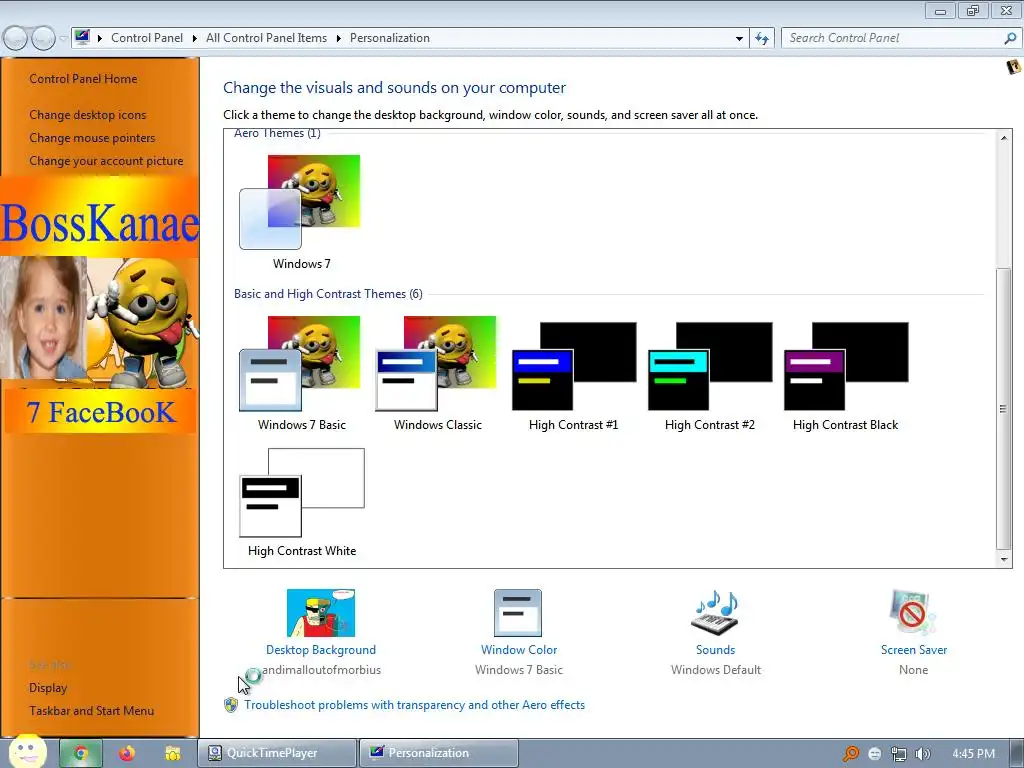Open Troubleshoot problems with transparency link
The height and width of the screenshot is (768, 1024).
click(x=415, y=705)
